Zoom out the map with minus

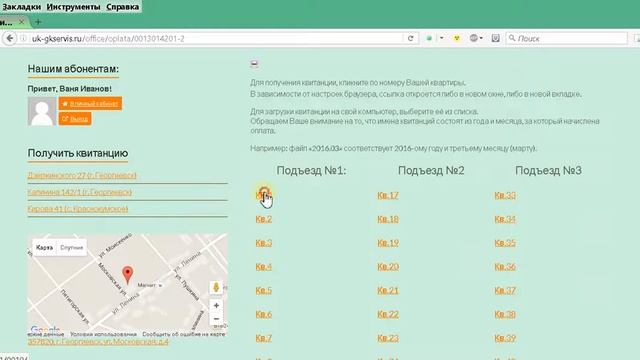click(x=216, y=318)
